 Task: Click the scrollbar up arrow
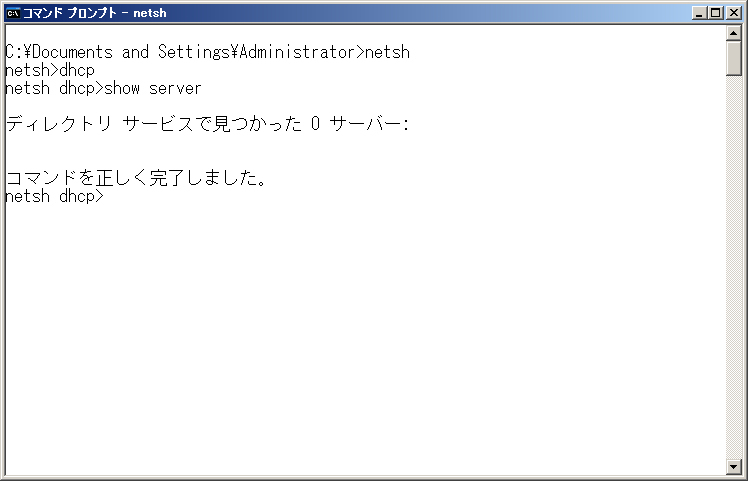(733, 32)
